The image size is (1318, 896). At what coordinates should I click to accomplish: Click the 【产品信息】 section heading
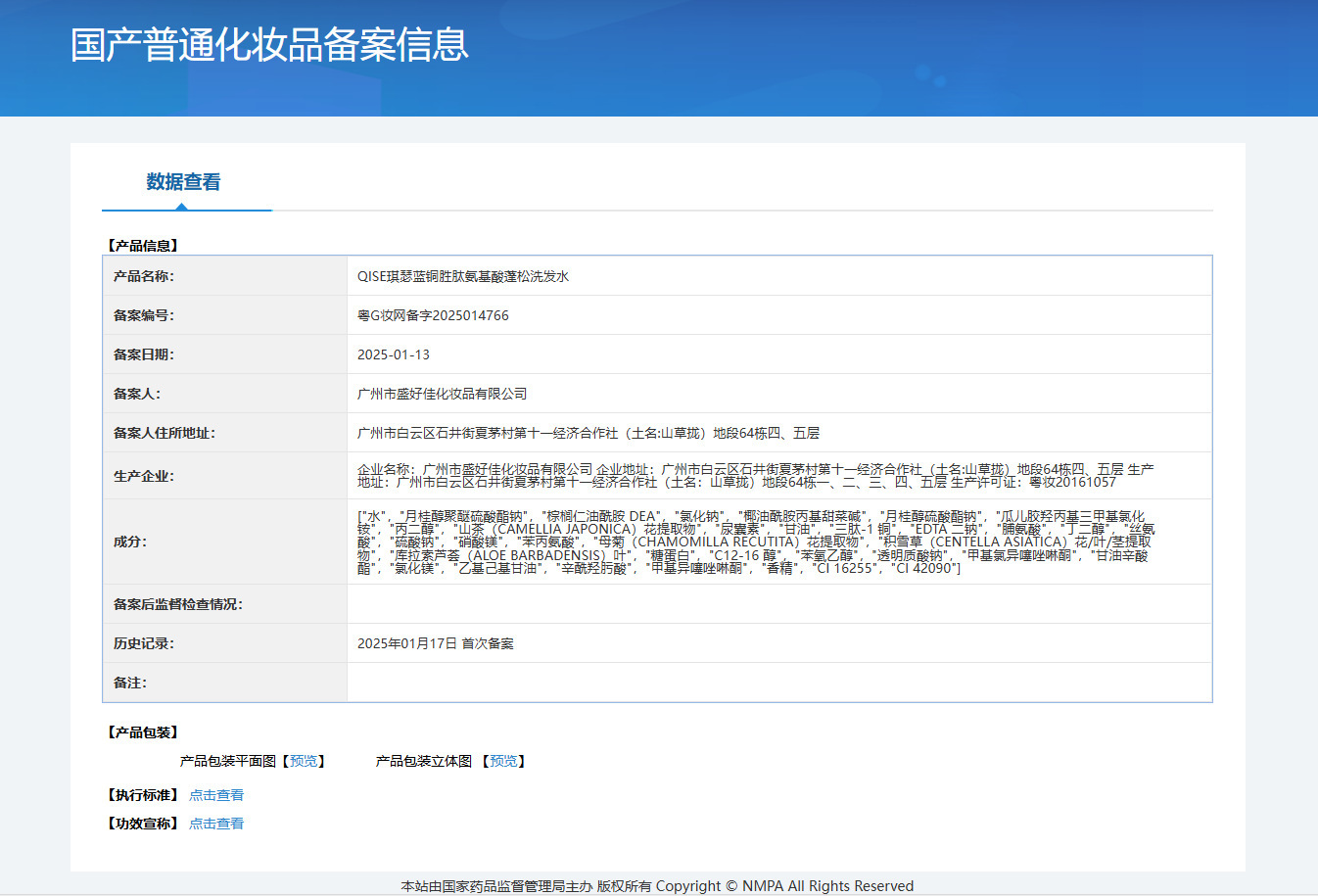point(143,246)
